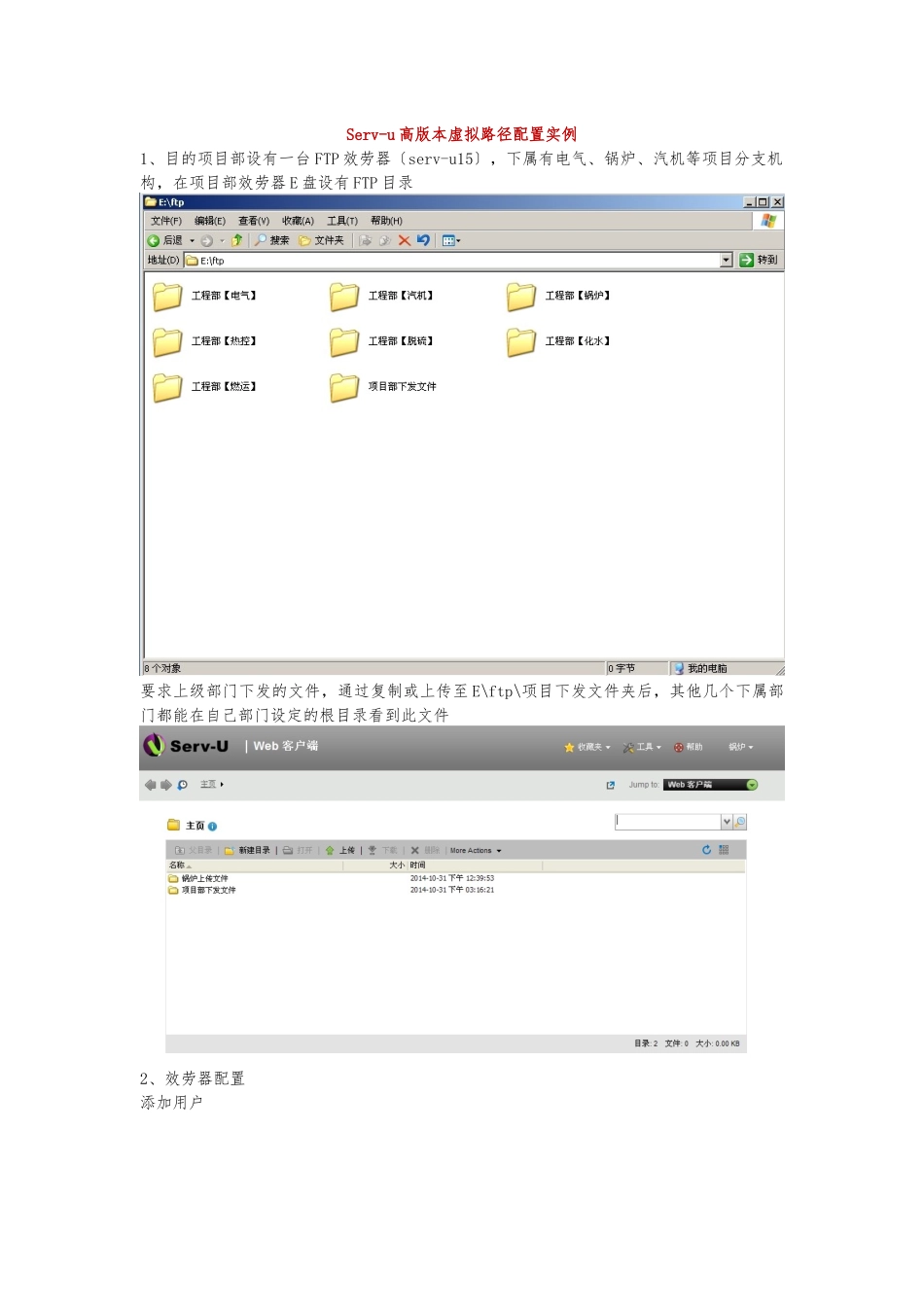Open the 文件(F) menu

click(x=166, y=221)
